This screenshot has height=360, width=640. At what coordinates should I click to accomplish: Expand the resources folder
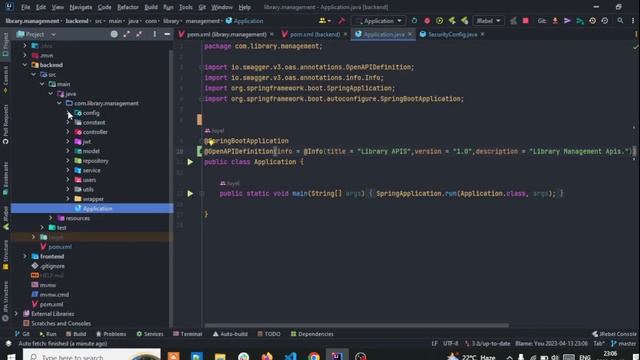tap(51, 218)
